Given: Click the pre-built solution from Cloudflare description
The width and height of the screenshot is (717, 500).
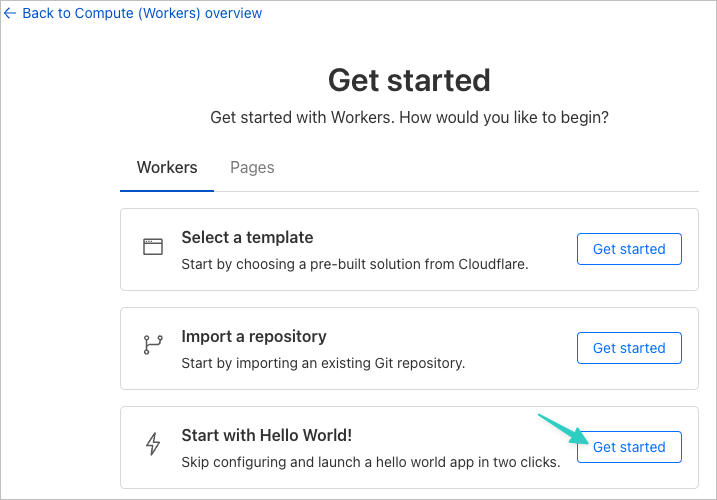Looking at the screenshot, I should [x=355, y=264].
